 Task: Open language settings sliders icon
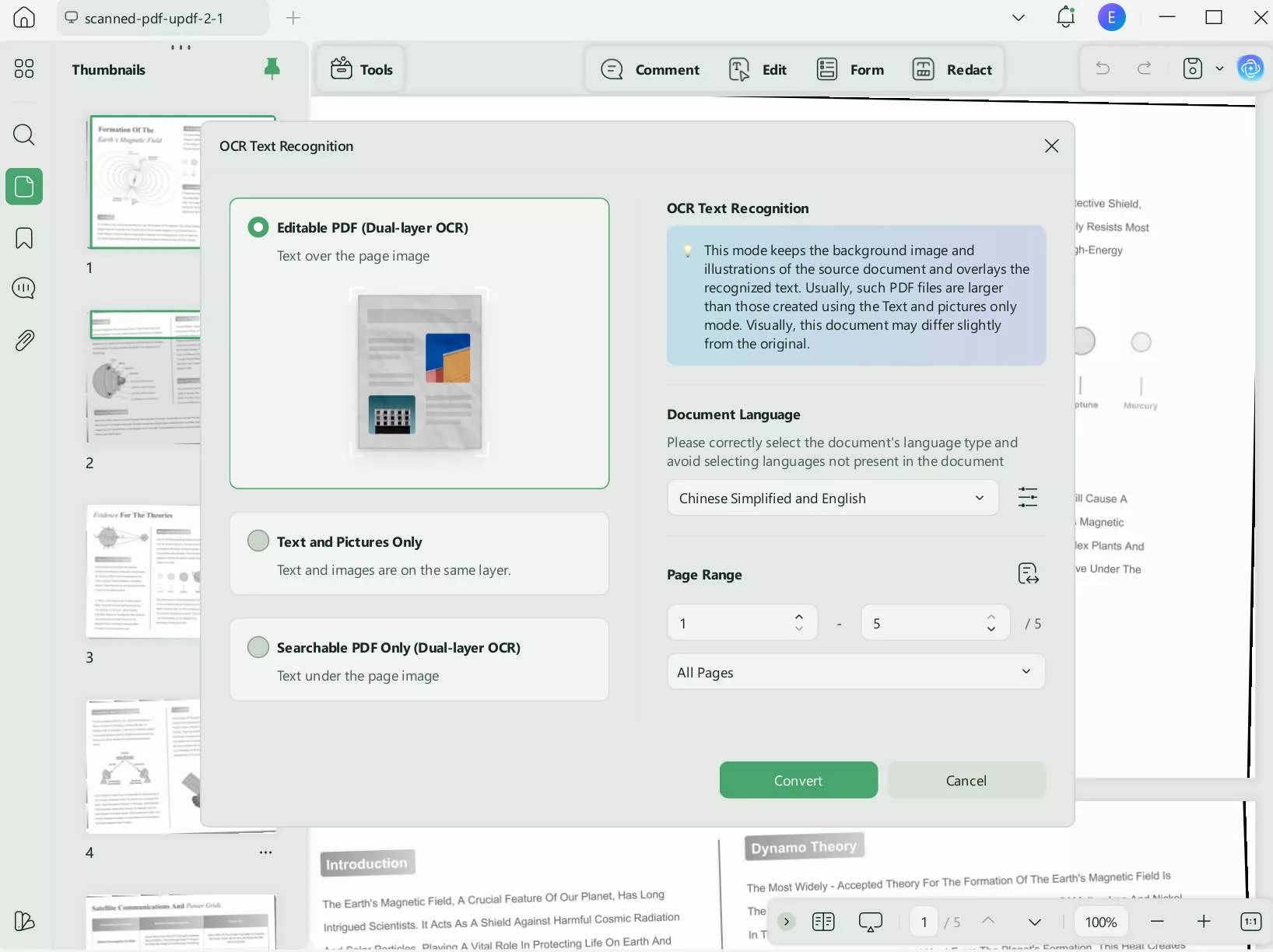(x=1027, y=498)
